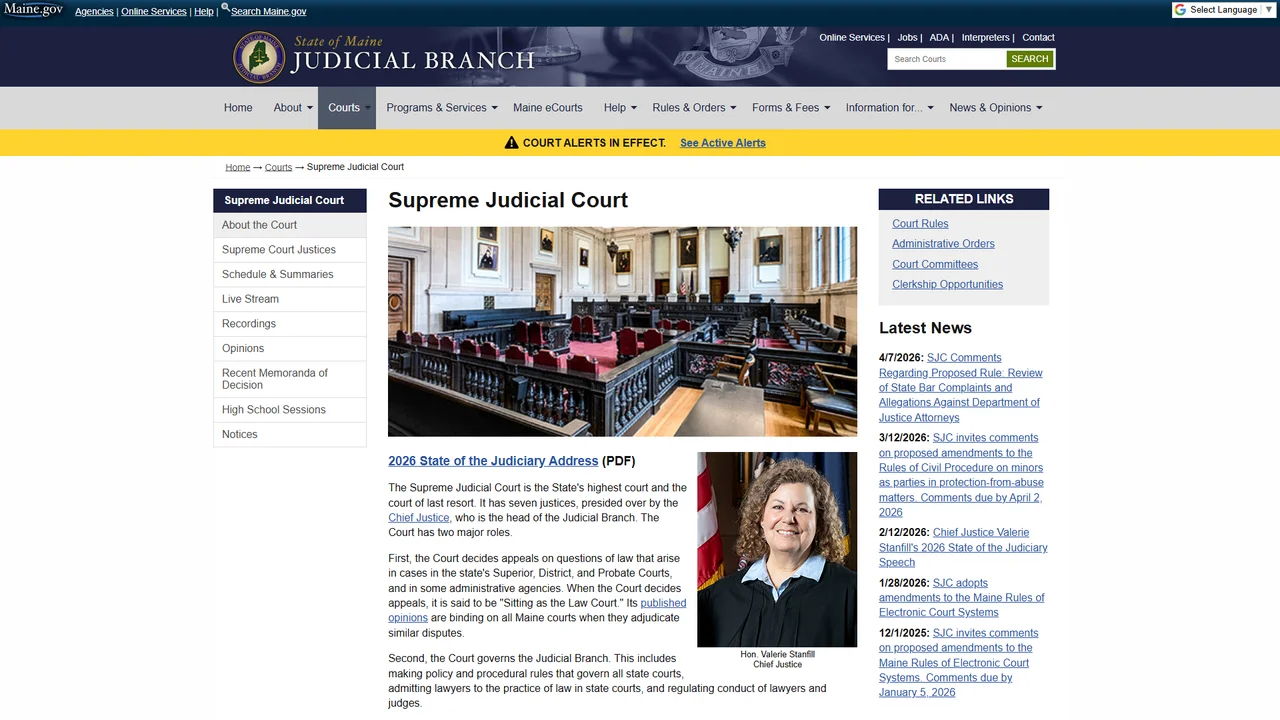Go to the Home navigation tab
Viewport: 1280px width, 720px height.
coord(238,108)
